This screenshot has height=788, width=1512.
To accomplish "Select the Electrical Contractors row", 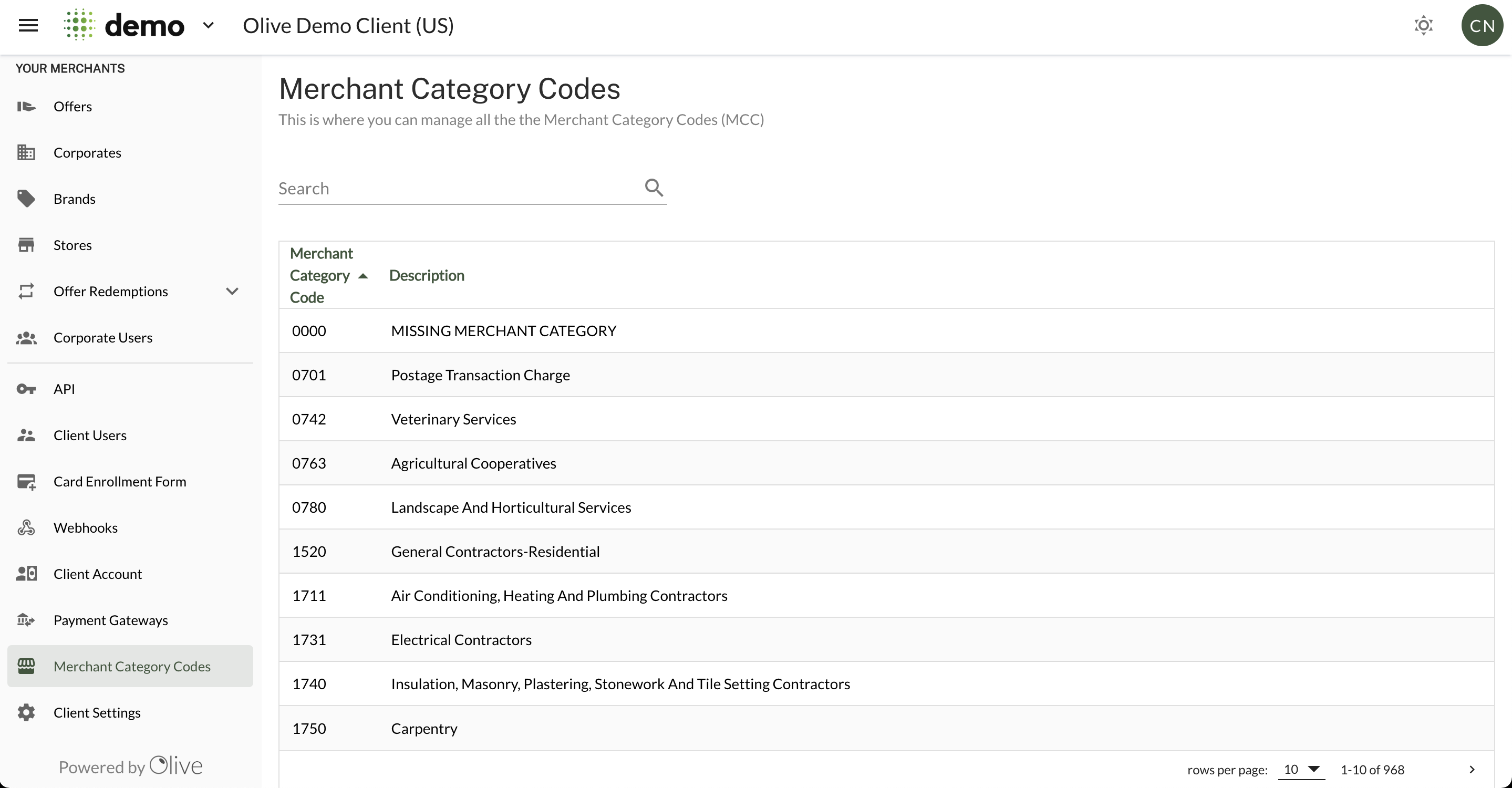I will click(886, 639).
